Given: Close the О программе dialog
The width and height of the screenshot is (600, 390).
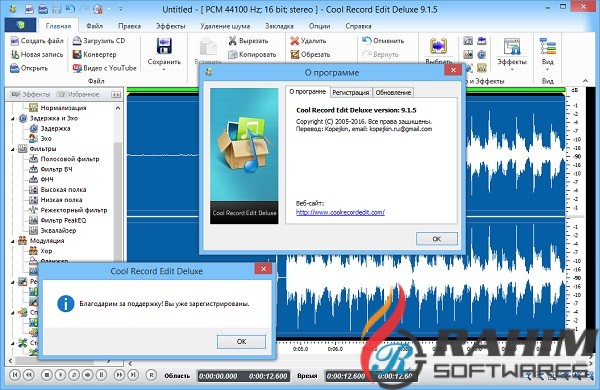Looking at the screenshot, I should 453,70.
